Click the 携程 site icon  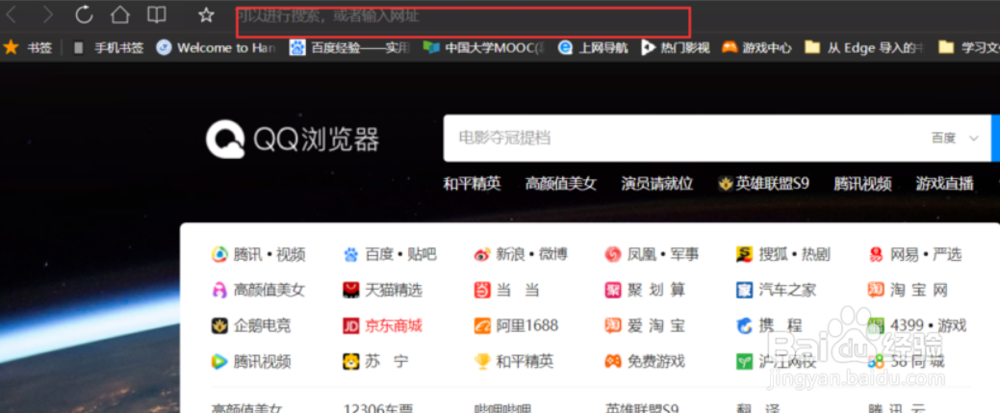tap(744, 326)
